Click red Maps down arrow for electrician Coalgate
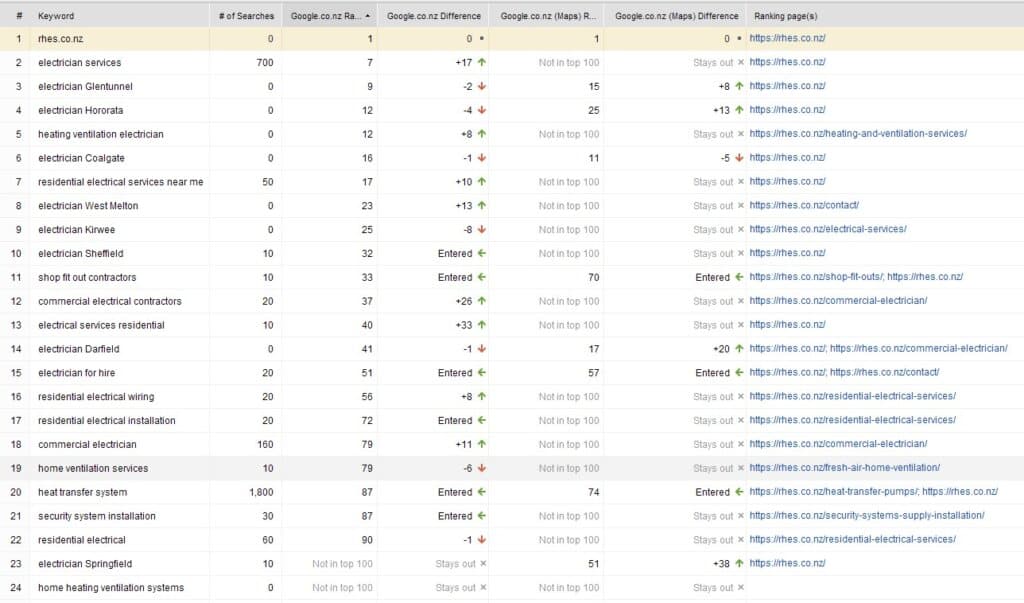The width and height of the screenshot is (1024, 603). pos(739,157)
